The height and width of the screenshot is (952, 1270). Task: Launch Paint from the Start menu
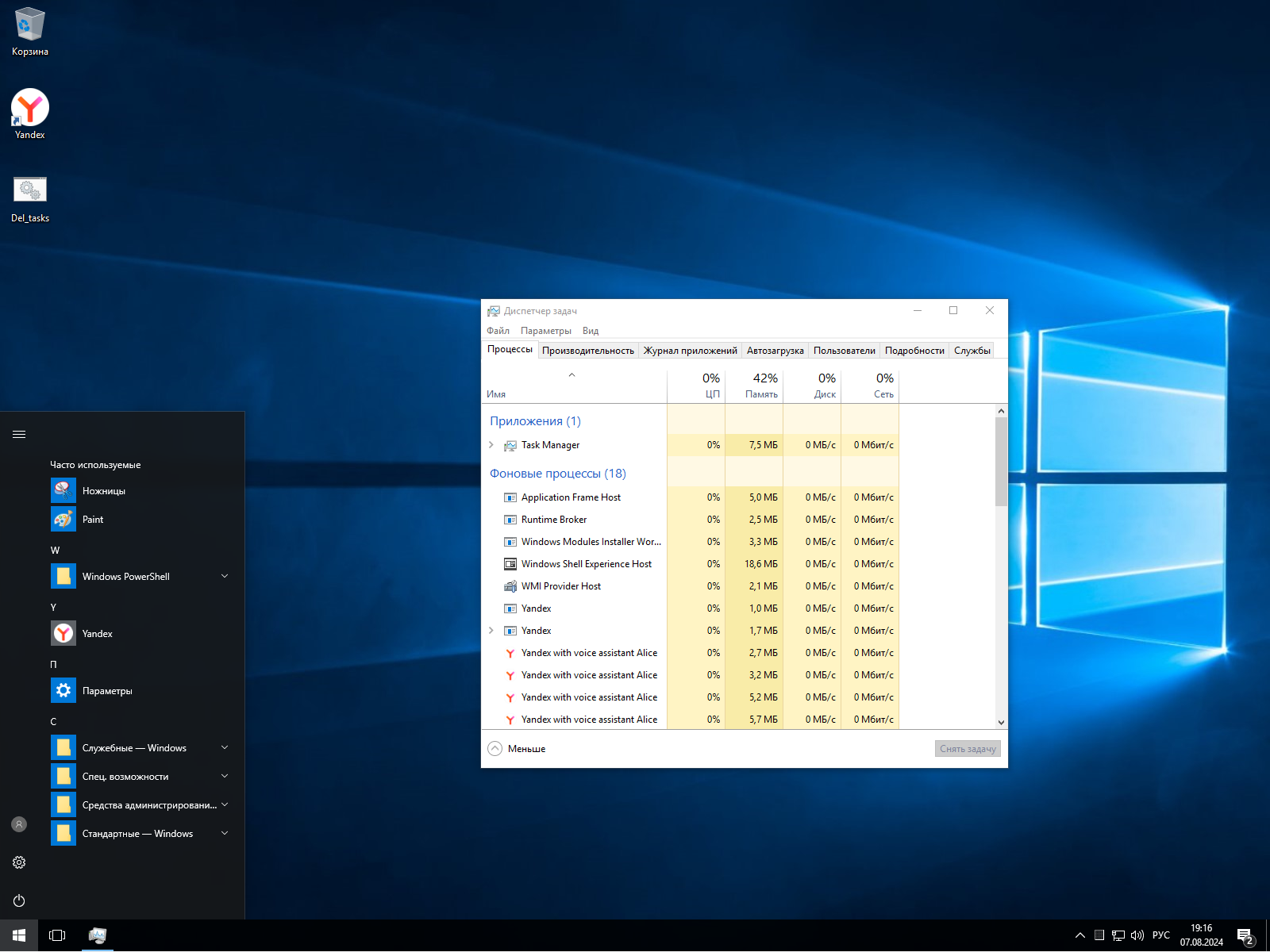(143, 520)
